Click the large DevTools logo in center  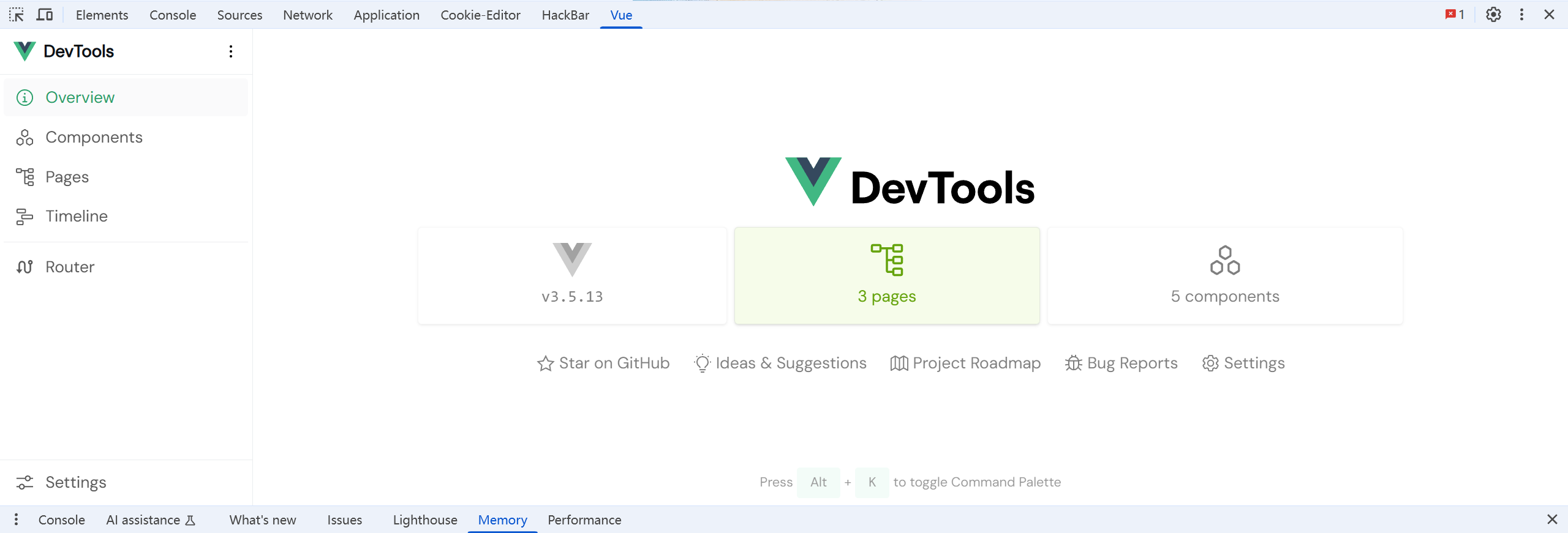coord(910,182)
